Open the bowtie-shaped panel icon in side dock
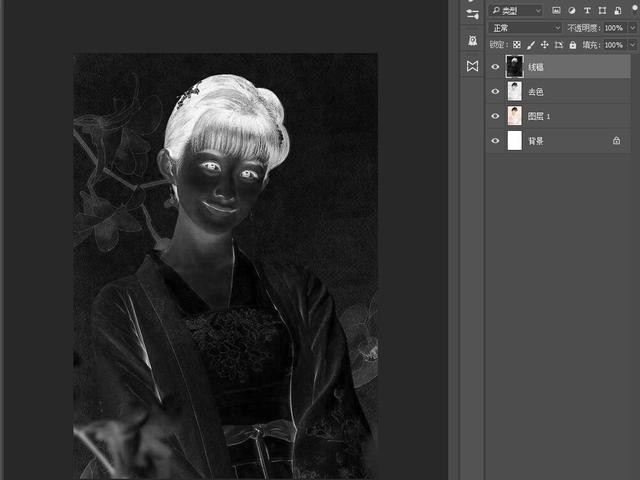This screenshot has width=640, height=480. [x=472, y=66]
